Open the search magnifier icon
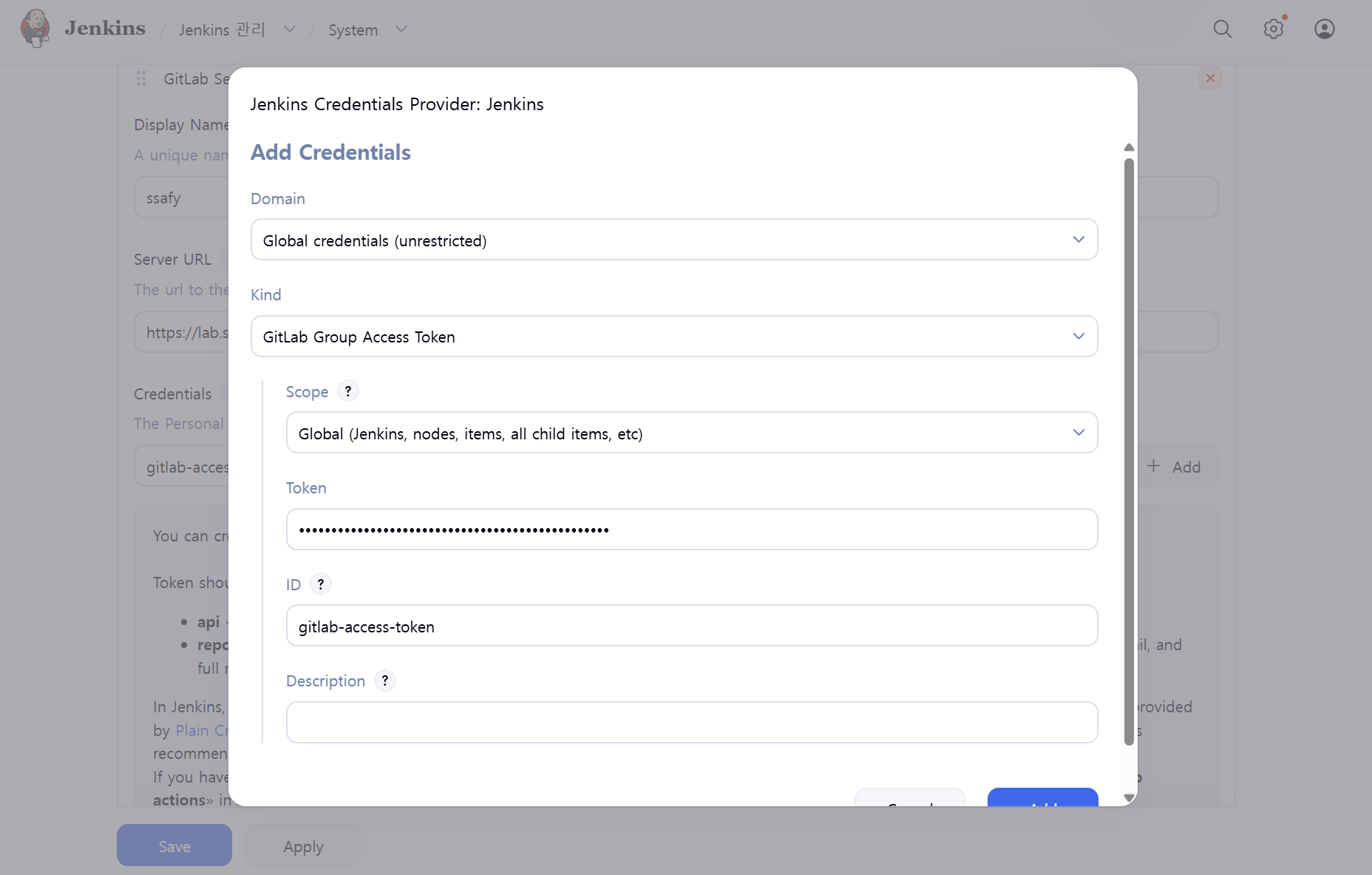The height and width of the screenshot is (875, 1372). click(x=1223, y=29)
